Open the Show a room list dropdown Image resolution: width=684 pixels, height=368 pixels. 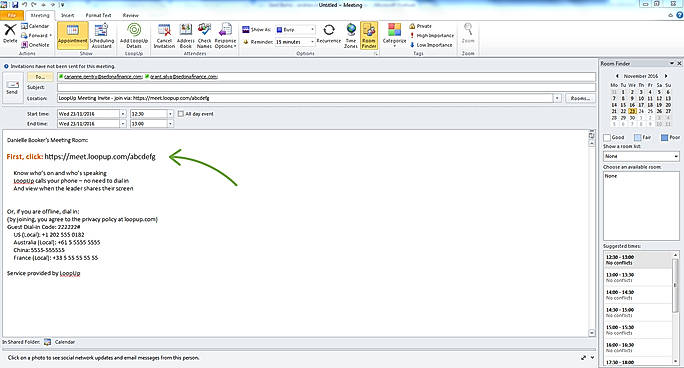(x=676, y=156)
